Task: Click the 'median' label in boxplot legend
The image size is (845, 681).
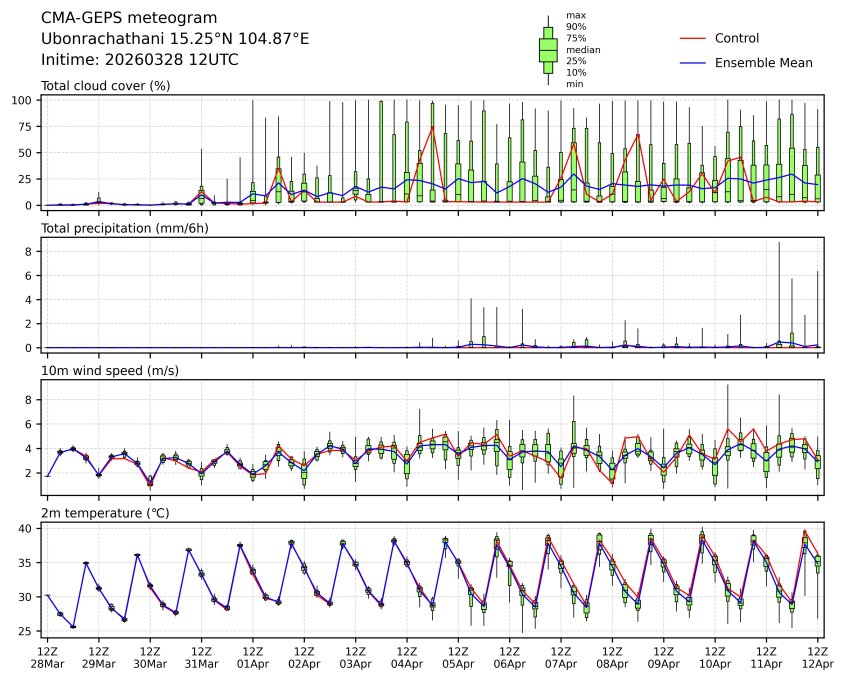Action: (x=576, y=49)
